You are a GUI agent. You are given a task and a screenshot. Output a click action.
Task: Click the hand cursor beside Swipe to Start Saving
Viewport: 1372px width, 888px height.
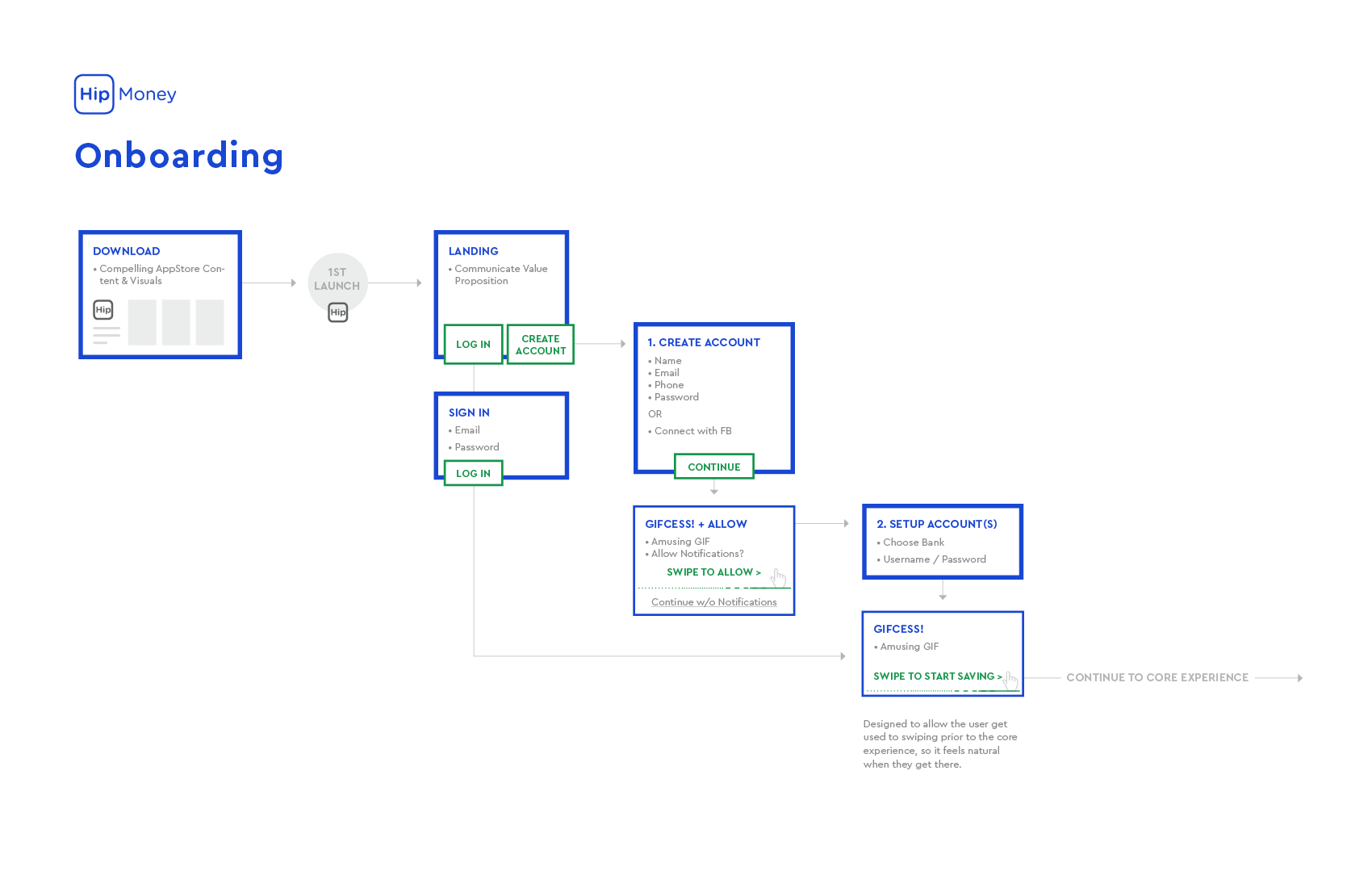click(1010, 681)
